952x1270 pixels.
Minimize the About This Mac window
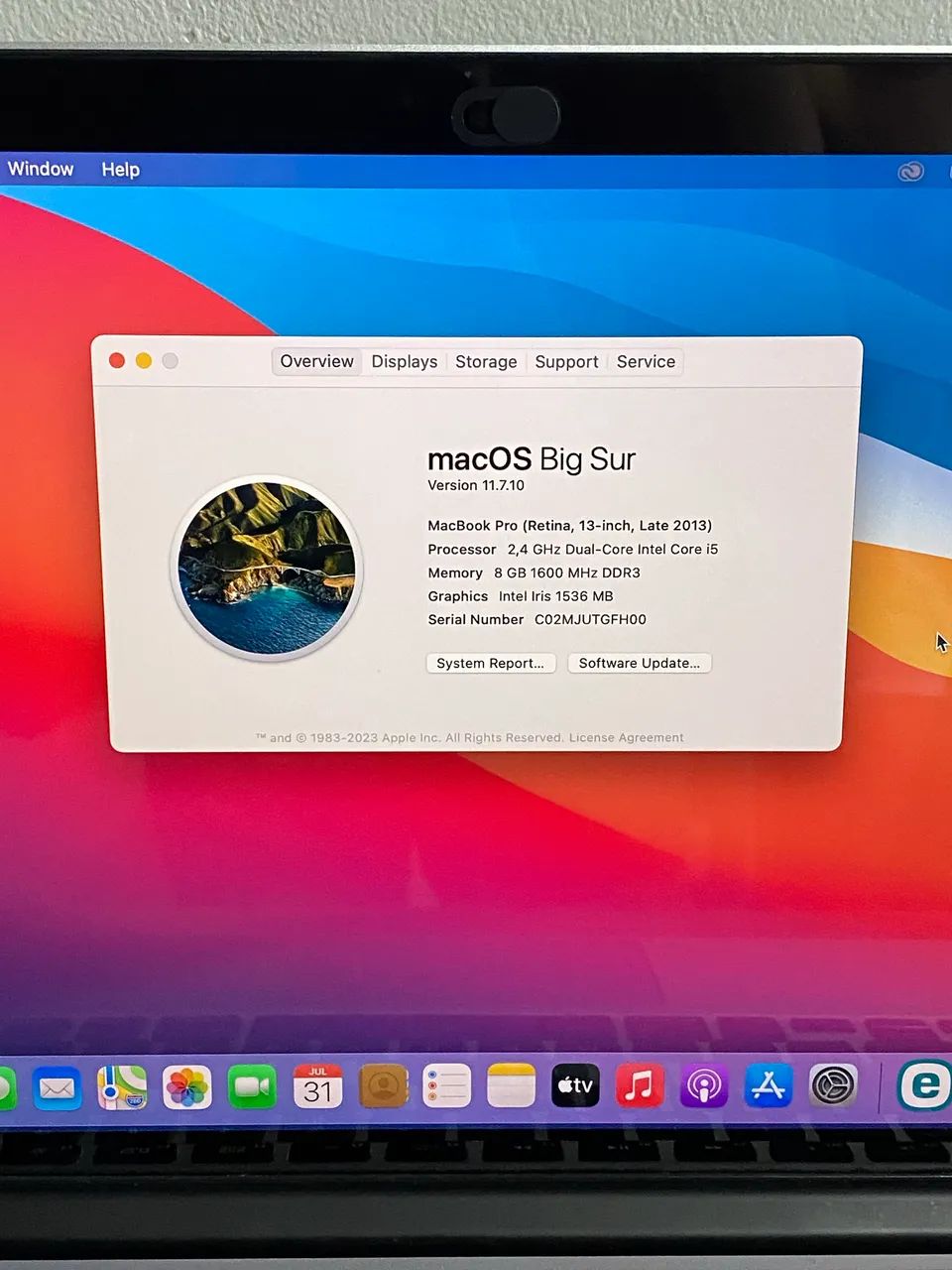point(144,360)
